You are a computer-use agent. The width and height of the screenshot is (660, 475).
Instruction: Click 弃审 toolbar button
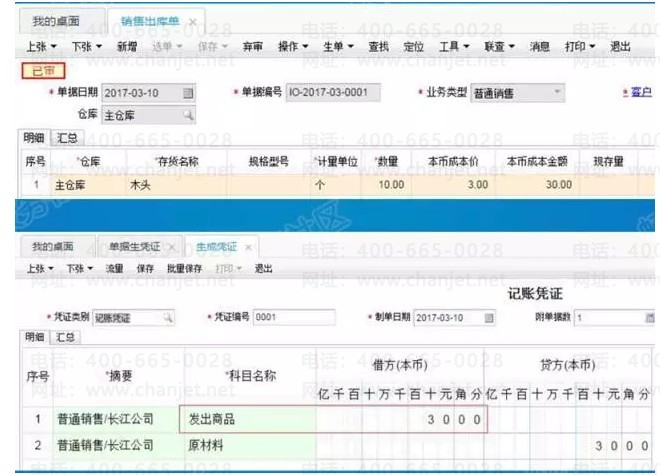(253, 46)
